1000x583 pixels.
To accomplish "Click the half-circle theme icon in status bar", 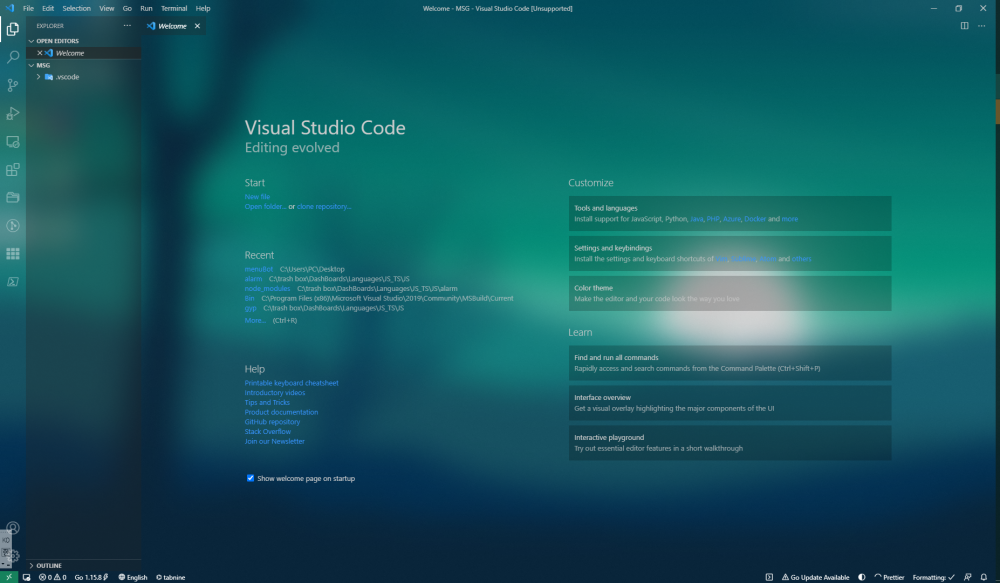I will pyautogui.click(x=862, y=577).
